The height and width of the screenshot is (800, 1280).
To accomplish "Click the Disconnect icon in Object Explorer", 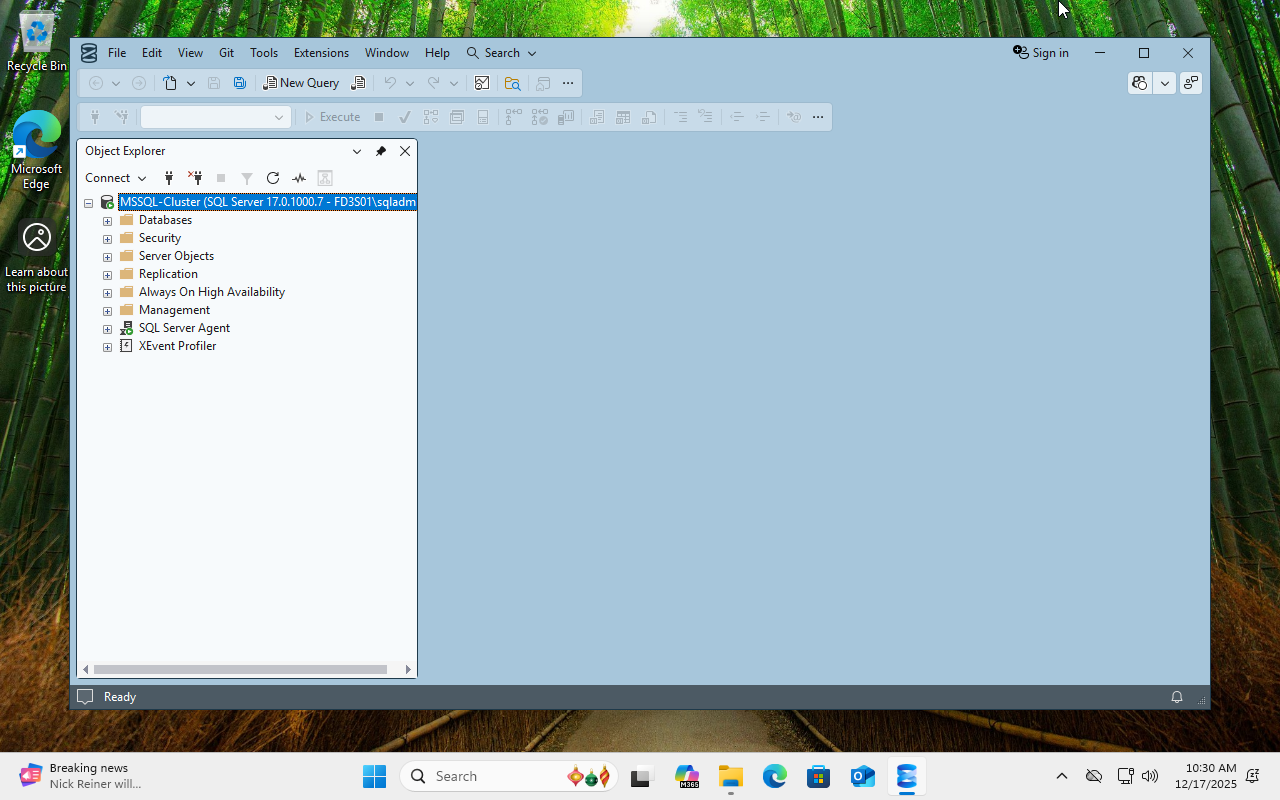I will [x=195, y=178].
